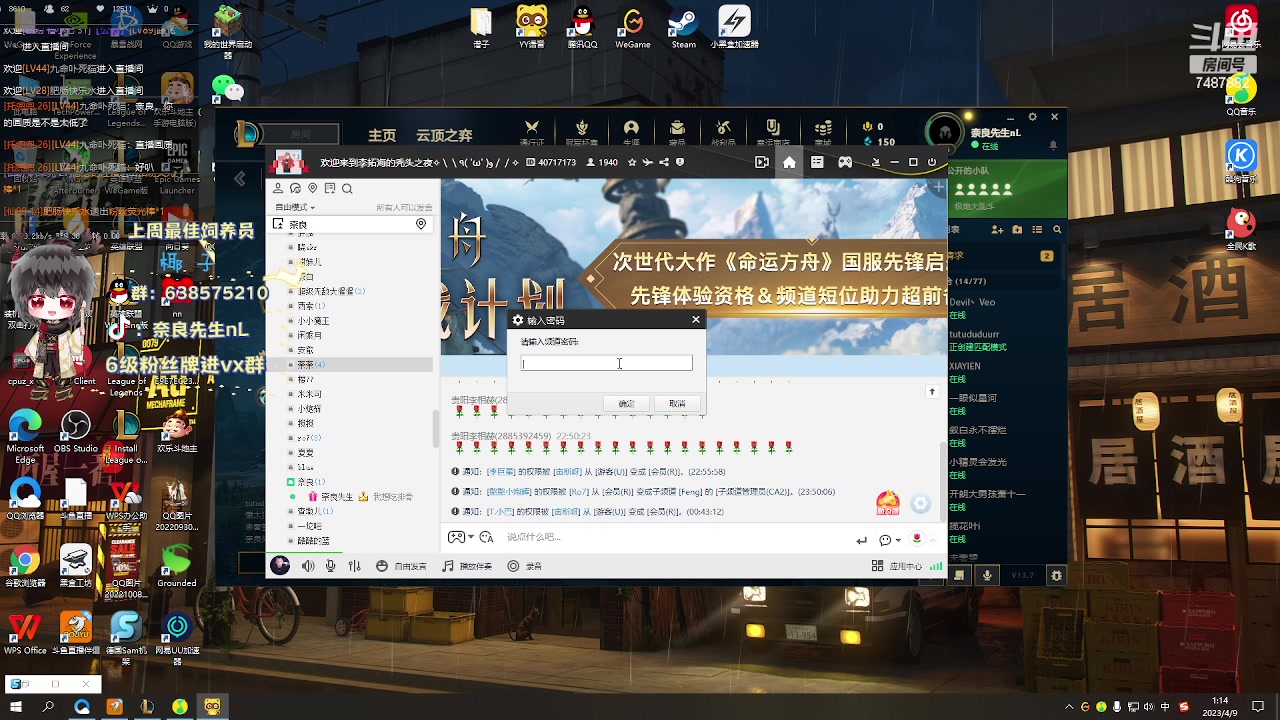Close the 输入密码 dialog
Screen dimensions: 1280x720
coord(696,320)
